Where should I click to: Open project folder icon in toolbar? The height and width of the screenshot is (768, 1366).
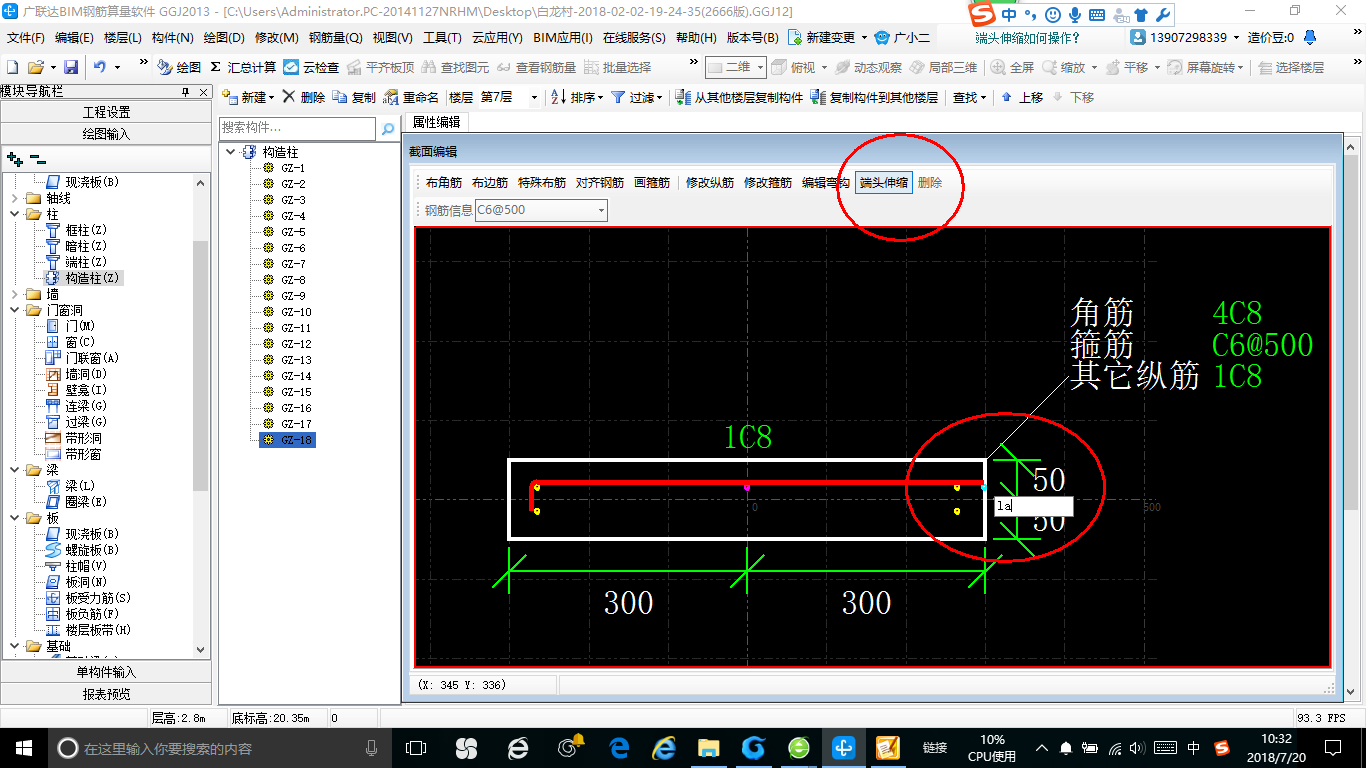coord(36,67)
